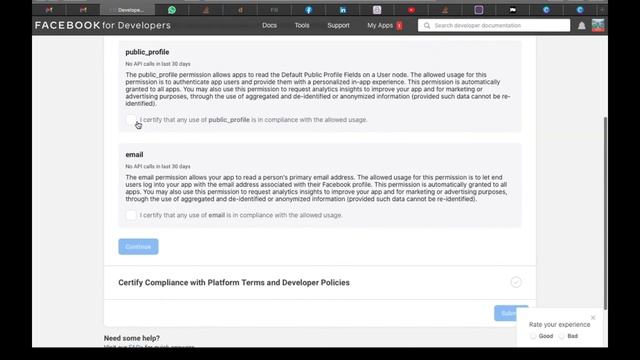Switch to the Facebook browser tab

pyautogui.click(x=309, y=10)
